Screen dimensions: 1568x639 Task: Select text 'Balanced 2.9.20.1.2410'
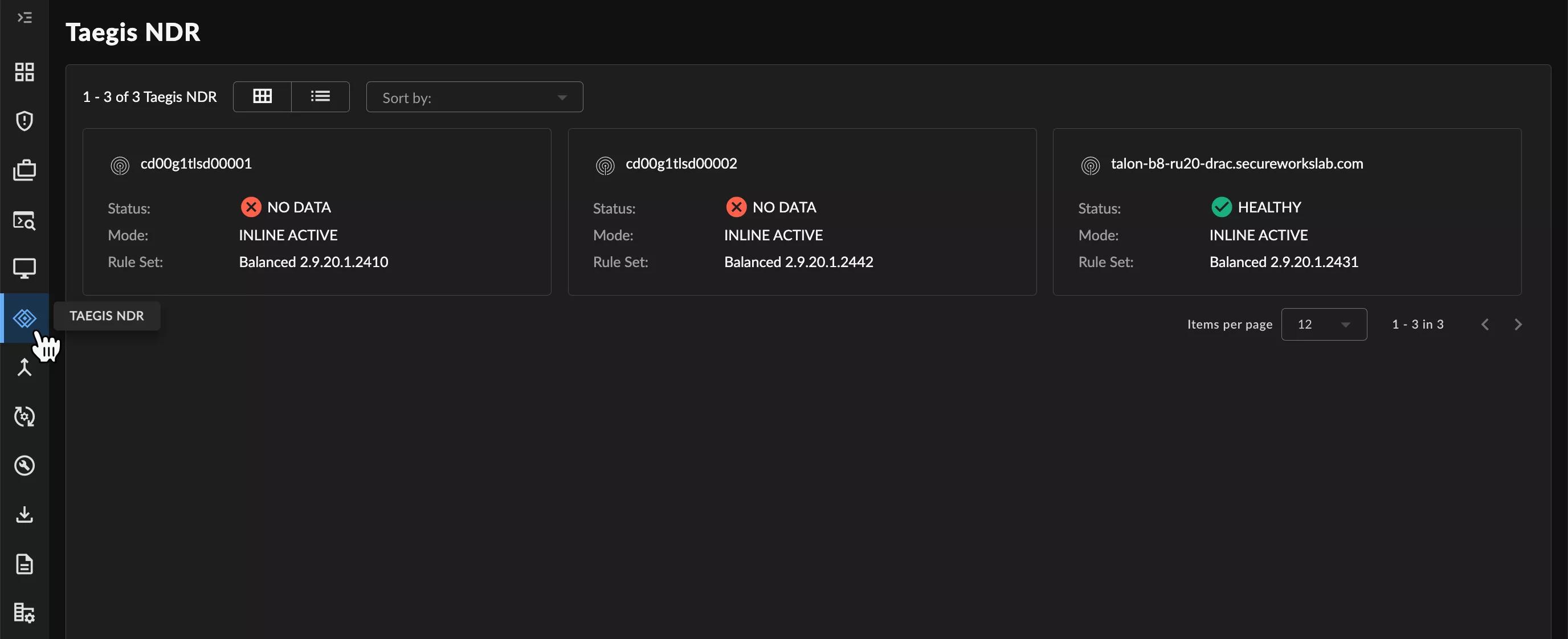(x=313, y=263)
